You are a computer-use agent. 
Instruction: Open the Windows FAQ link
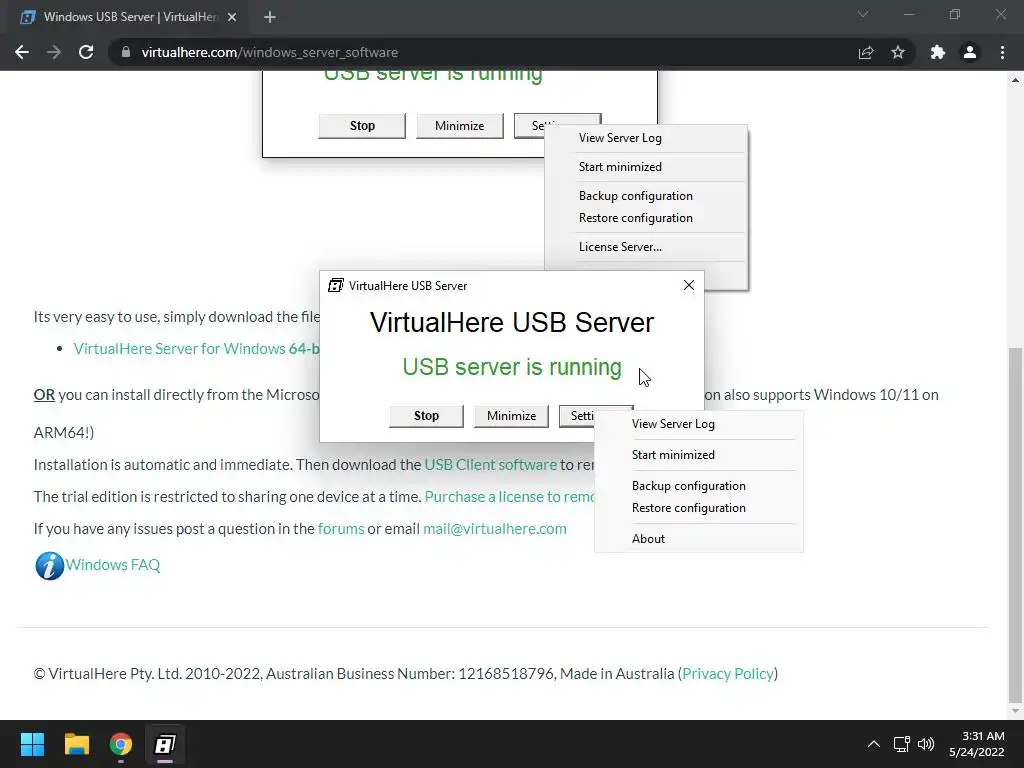(113, 565)
